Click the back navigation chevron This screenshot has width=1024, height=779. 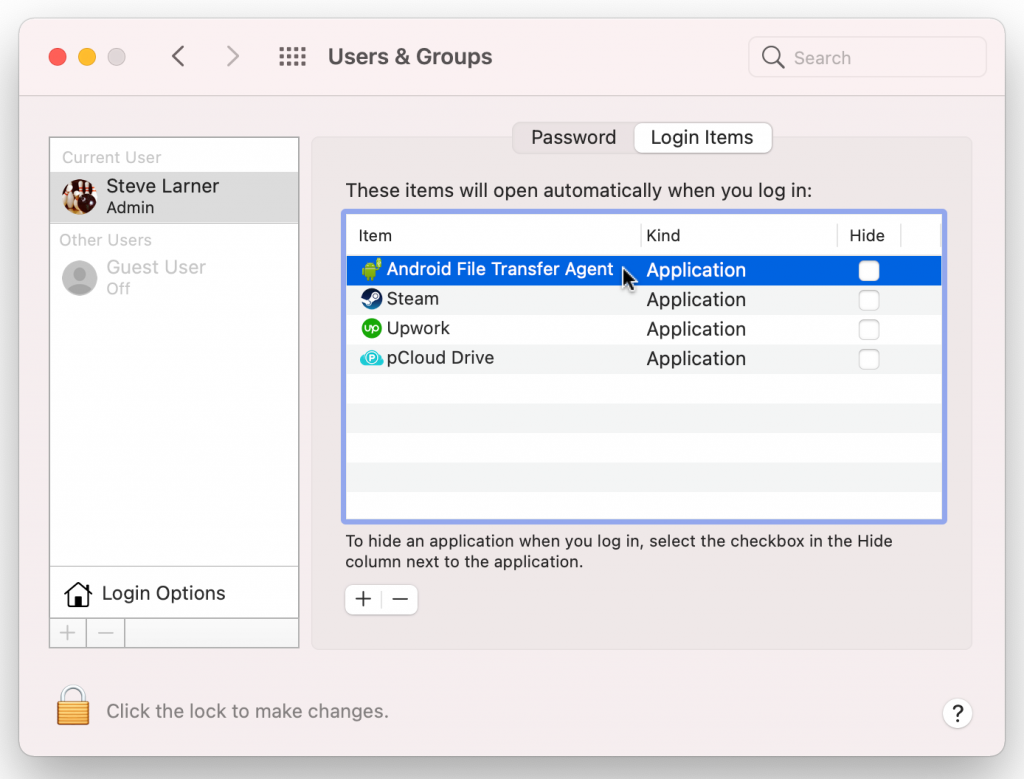(x=178, y=56)
